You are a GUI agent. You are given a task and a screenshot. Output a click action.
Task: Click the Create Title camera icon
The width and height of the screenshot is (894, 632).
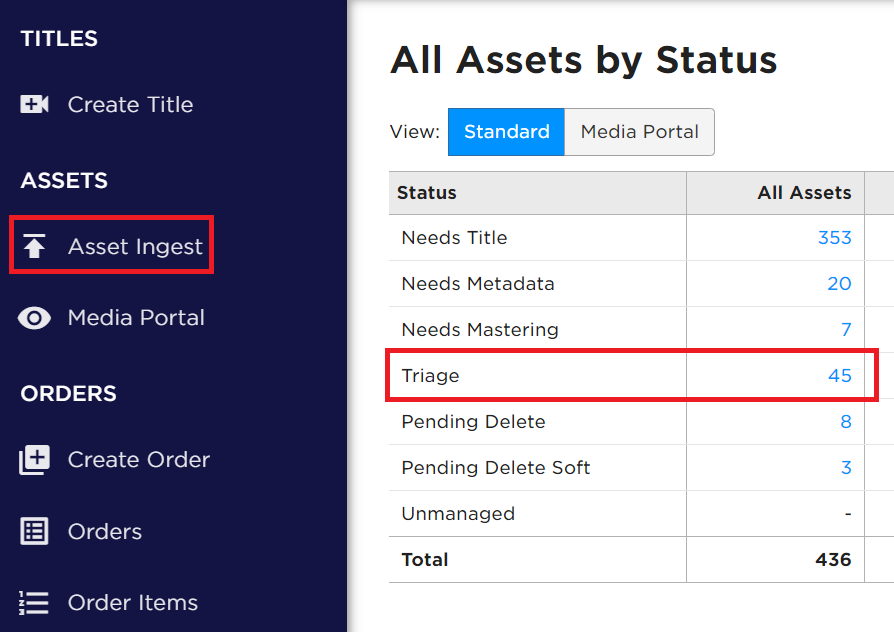pyautogui.click(x=34, y=104)
